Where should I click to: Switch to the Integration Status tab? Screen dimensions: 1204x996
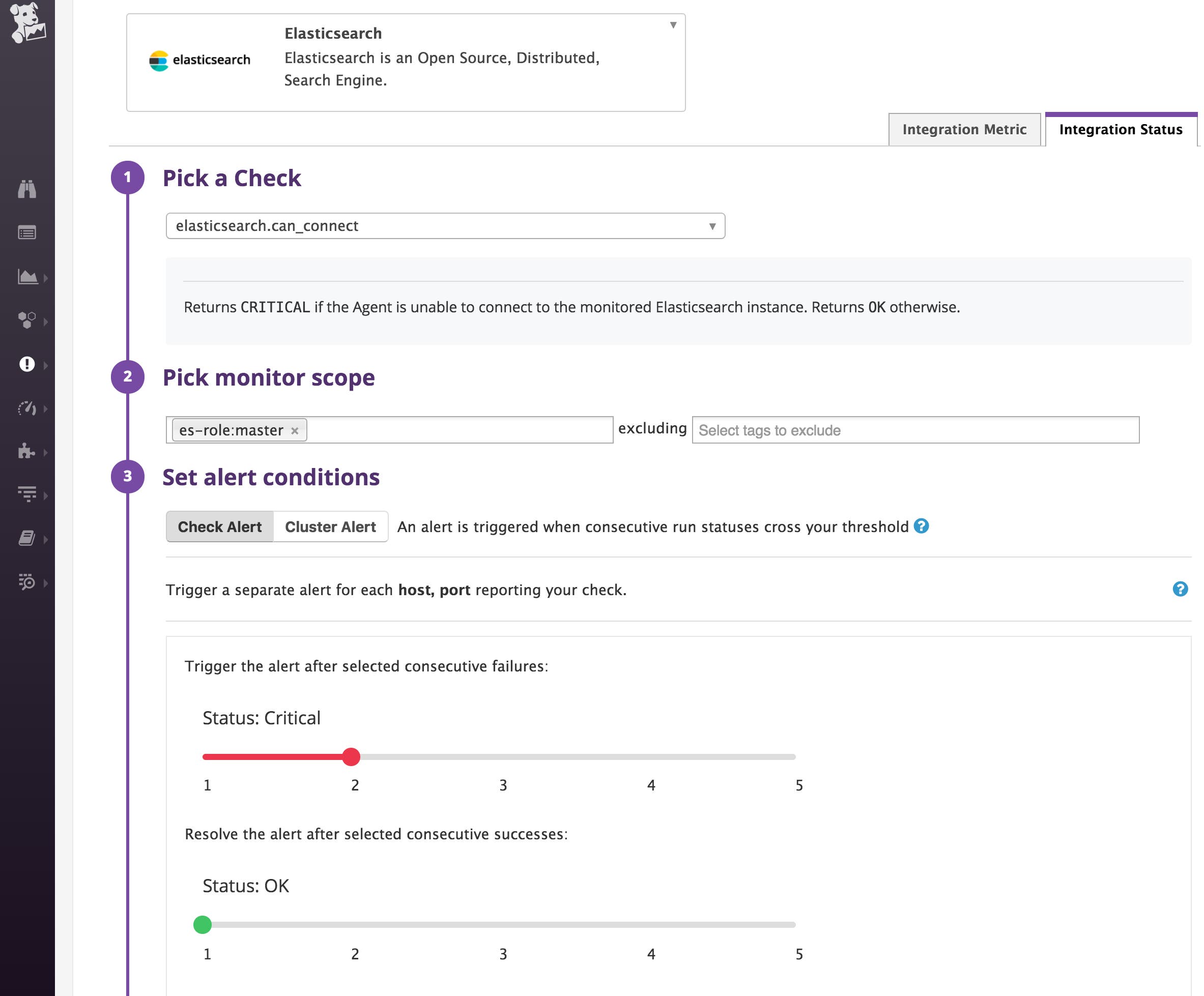pos(1121,129)
